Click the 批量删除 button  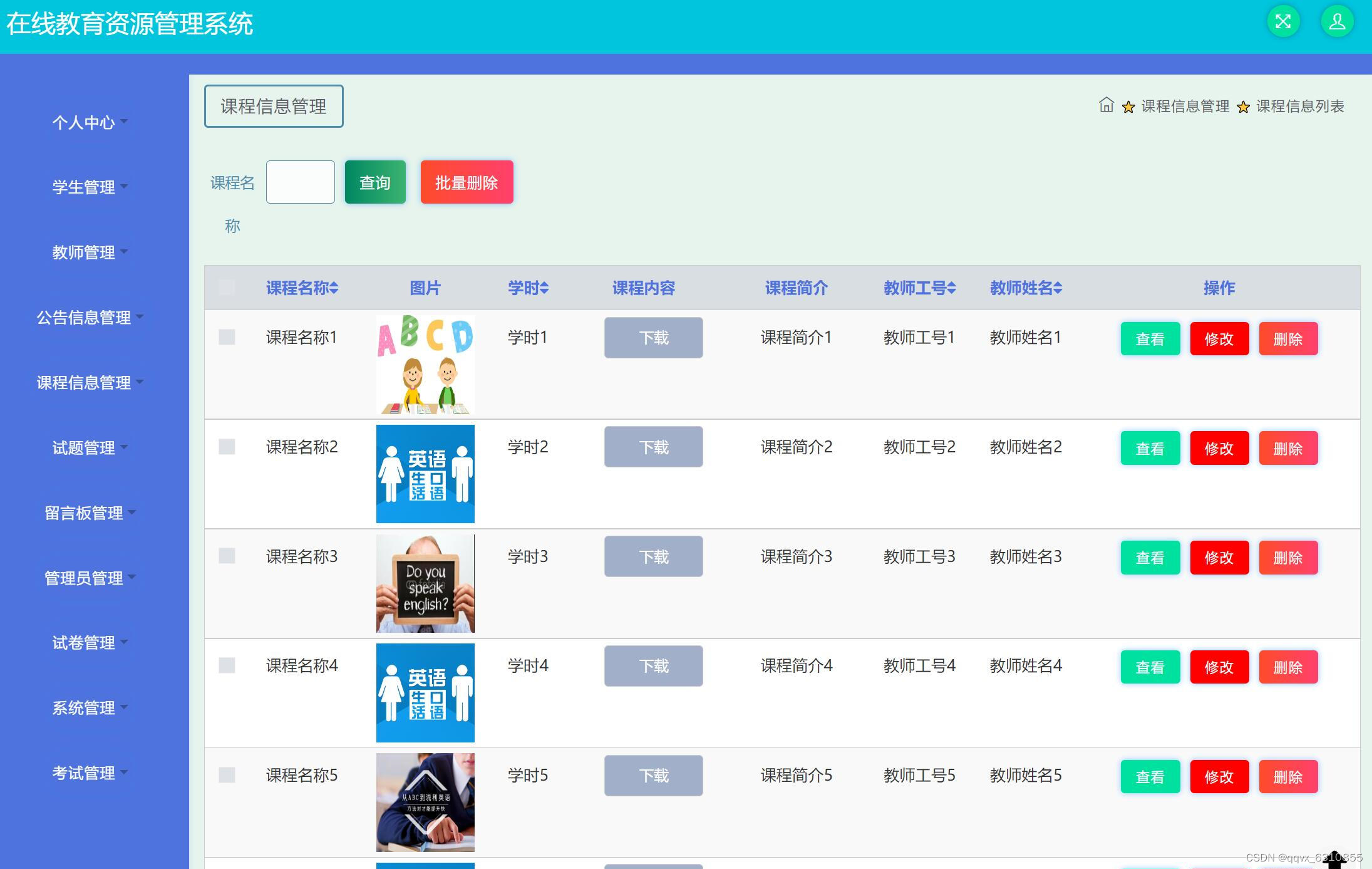467,182
